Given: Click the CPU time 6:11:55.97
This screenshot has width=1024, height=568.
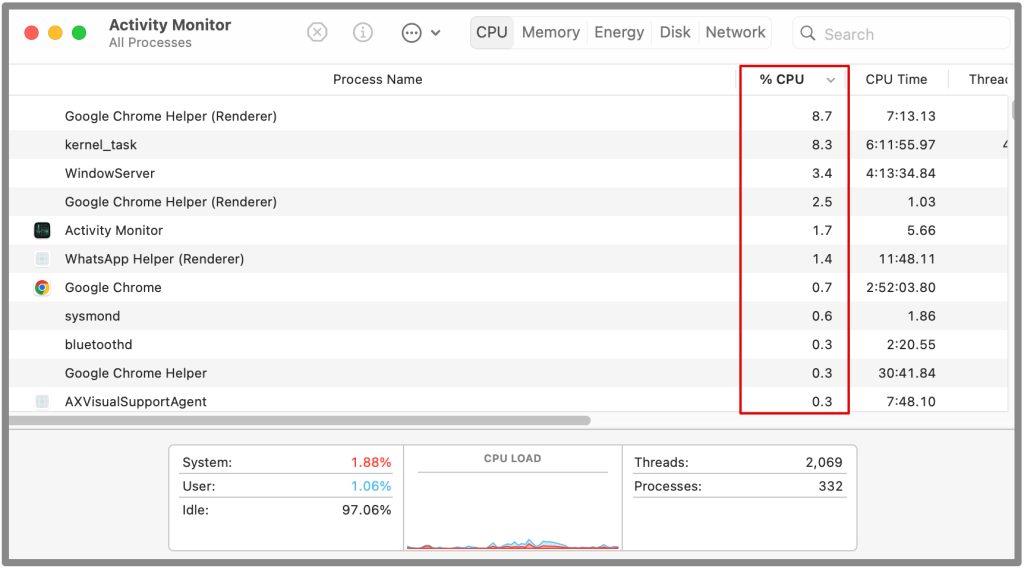Looking at the screenshot, I should (x=901, y=144).
